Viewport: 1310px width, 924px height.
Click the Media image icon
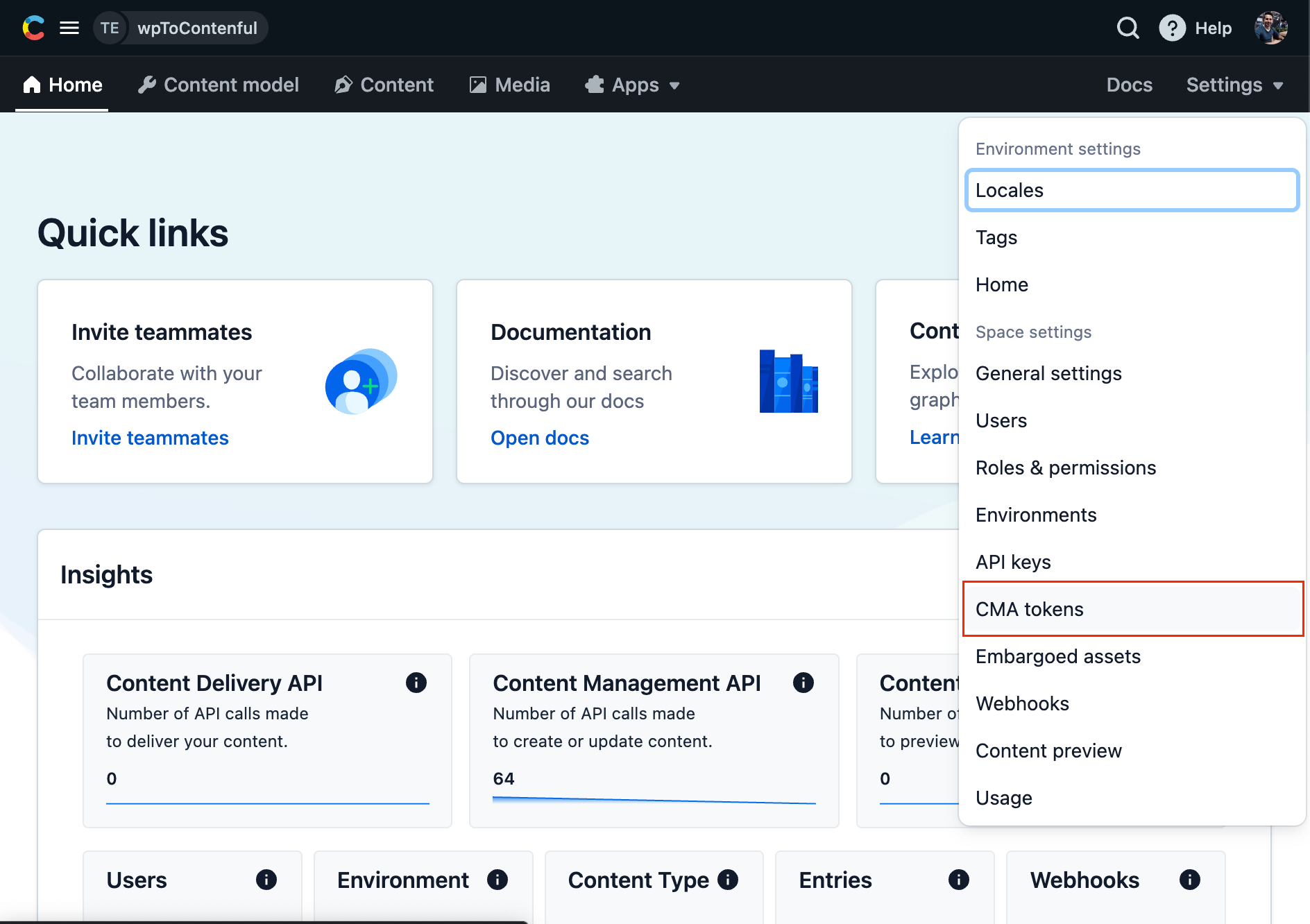(x=477, y=85)
